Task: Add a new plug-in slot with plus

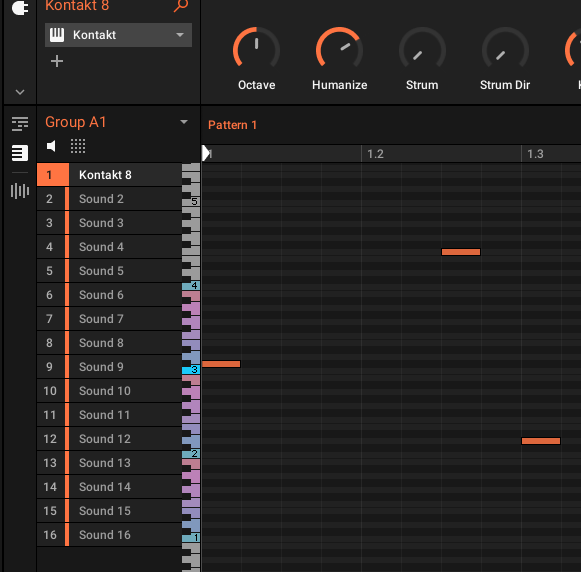Action: 57,61
